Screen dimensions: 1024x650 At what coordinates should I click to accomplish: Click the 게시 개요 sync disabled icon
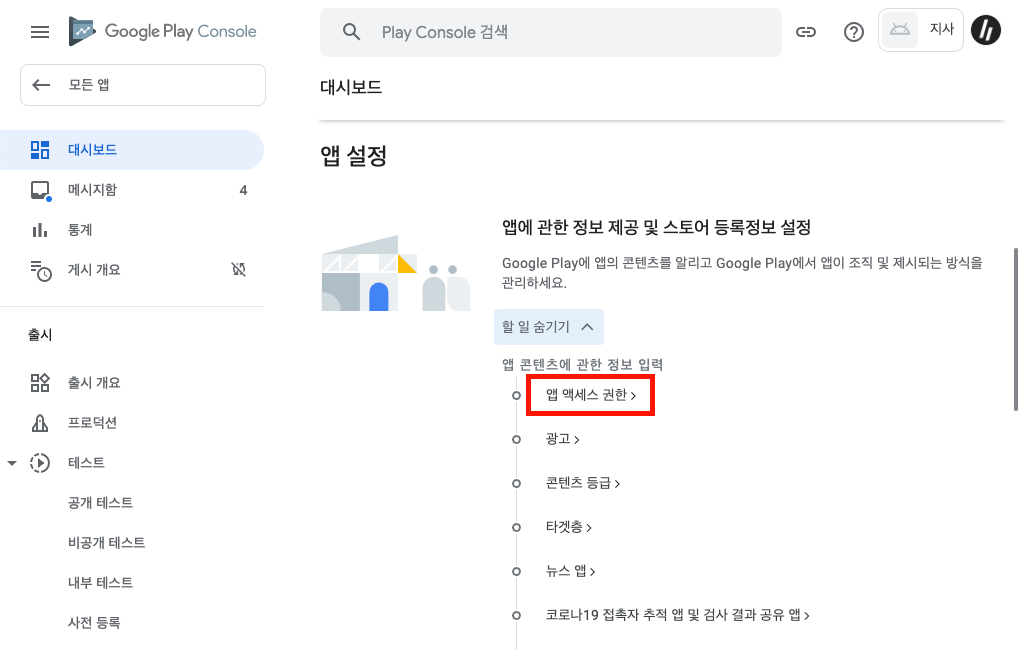[x=238, y=270]
